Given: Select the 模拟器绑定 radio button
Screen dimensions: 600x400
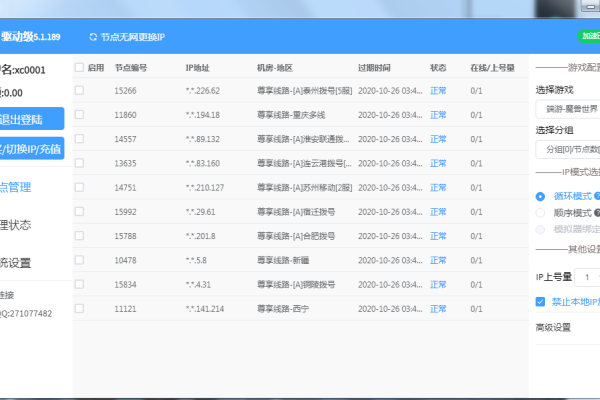Looking at the screenshot, I should pyautogui.click(x=540, y=229).
